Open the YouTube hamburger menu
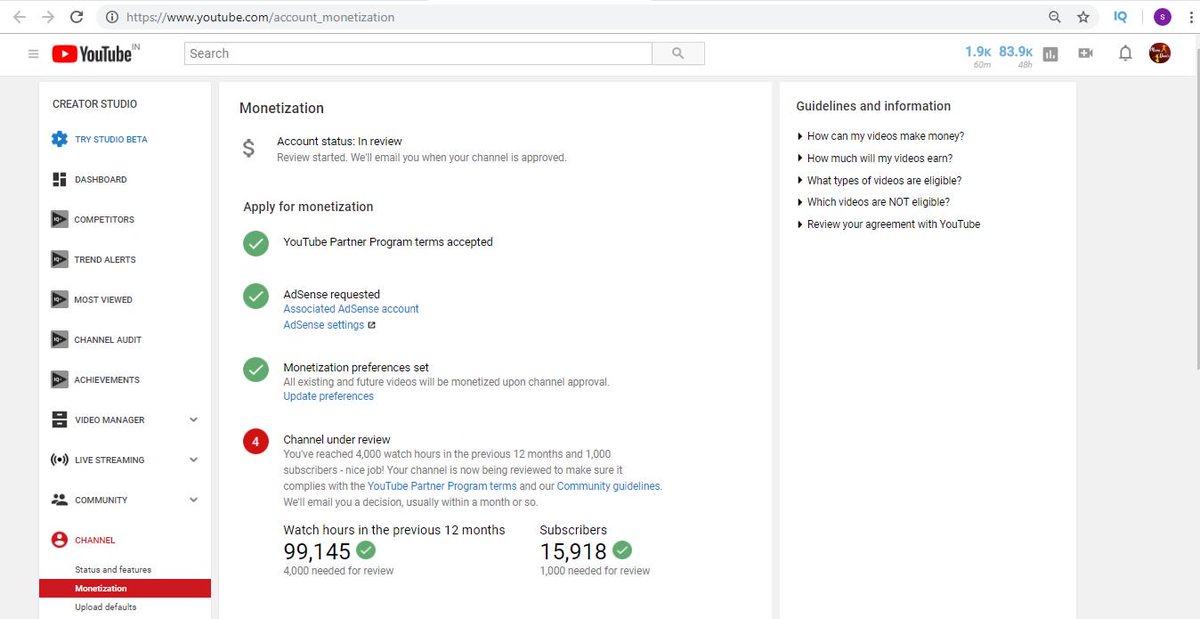Screen dimensions: 1200x619 coord(33,54)
